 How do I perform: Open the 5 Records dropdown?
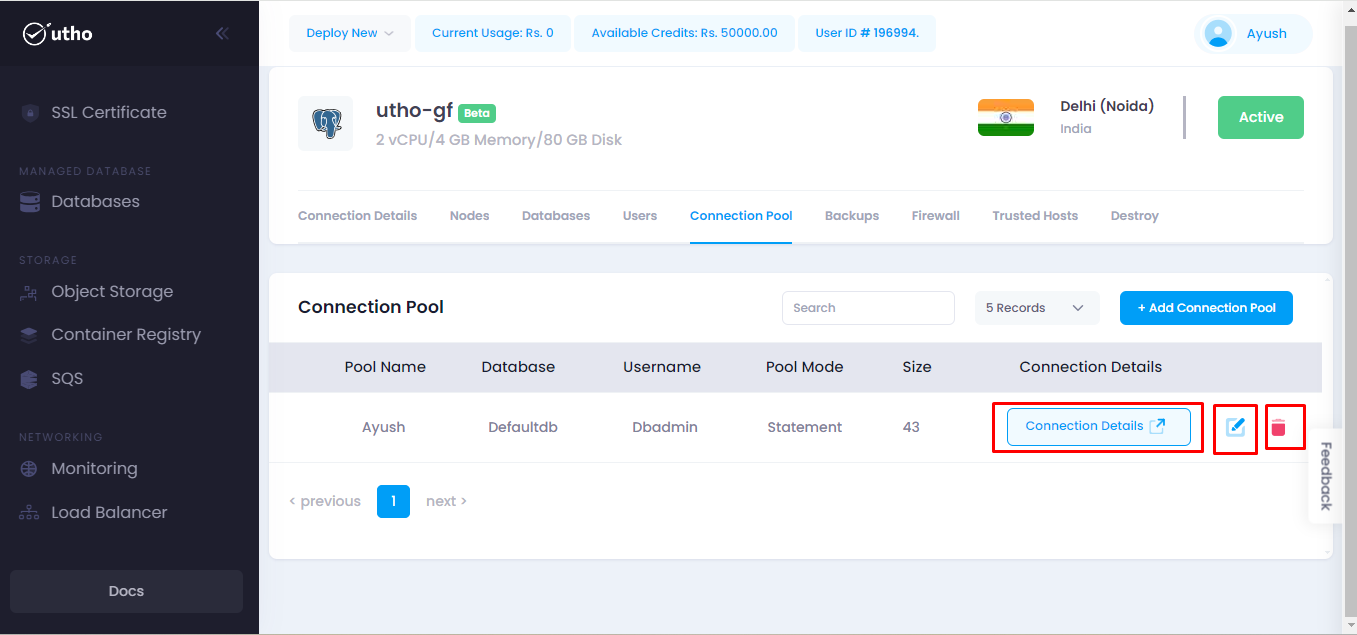(1037, 308)
